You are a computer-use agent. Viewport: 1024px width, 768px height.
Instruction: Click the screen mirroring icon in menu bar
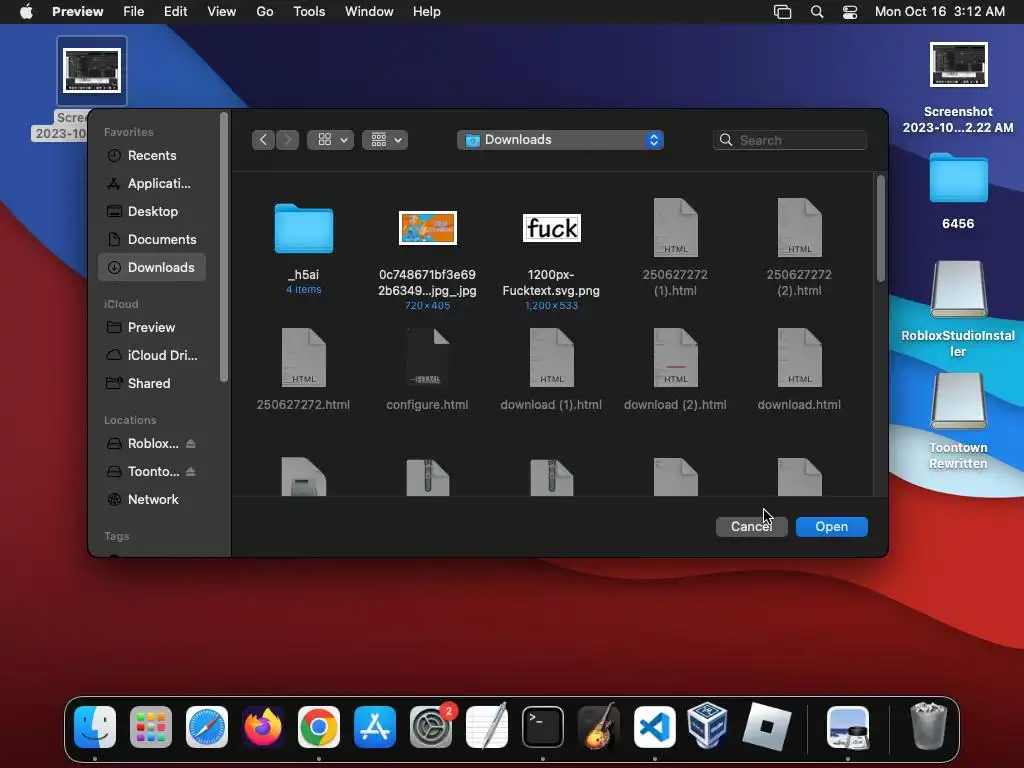782,12
